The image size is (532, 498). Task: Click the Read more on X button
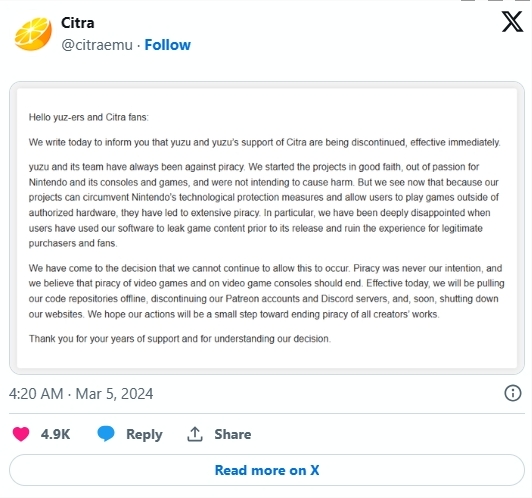pyautogui.click(x=267, y=470)
